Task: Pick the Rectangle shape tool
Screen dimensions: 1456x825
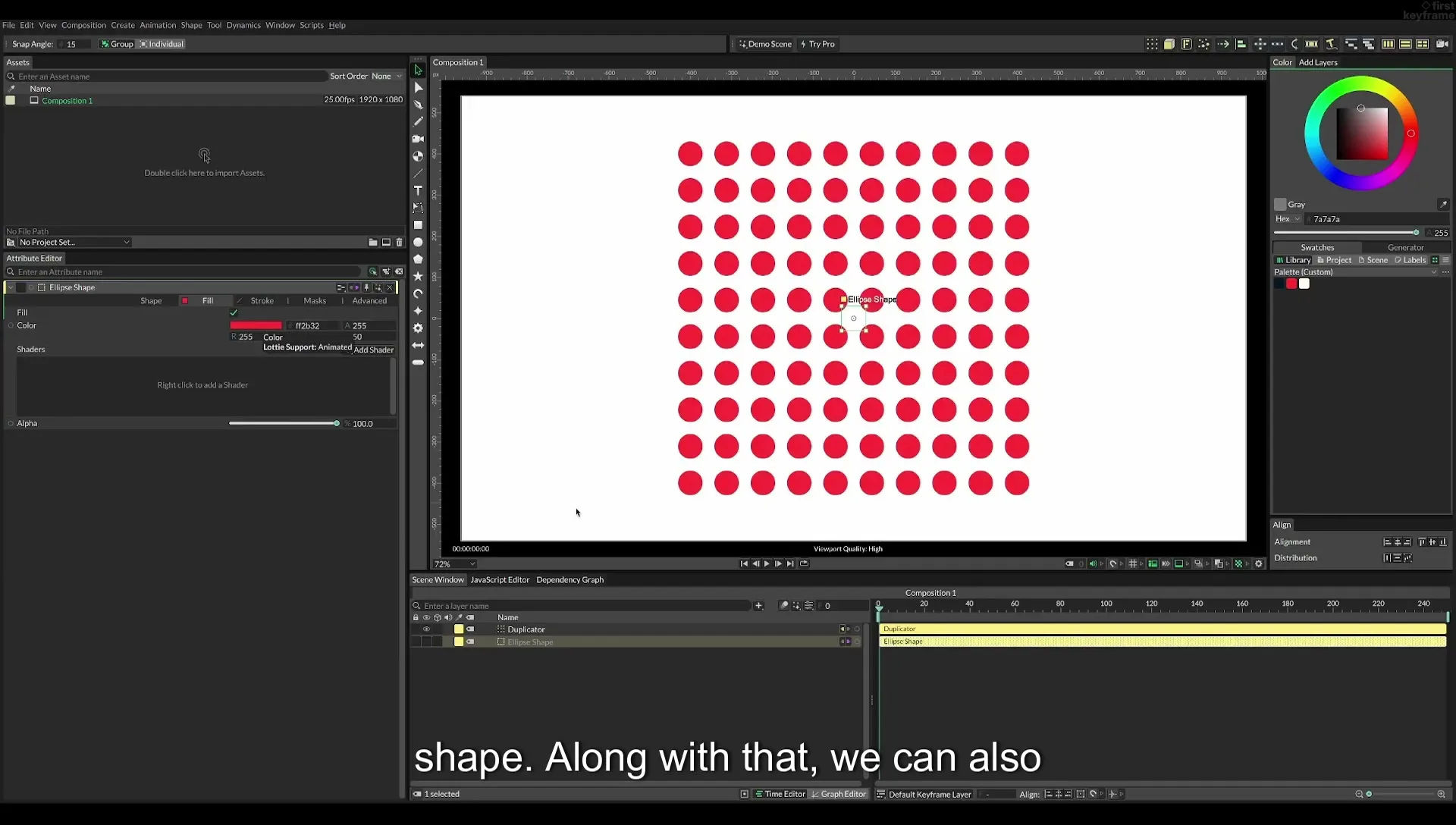Action: click(x=418, y=225)
